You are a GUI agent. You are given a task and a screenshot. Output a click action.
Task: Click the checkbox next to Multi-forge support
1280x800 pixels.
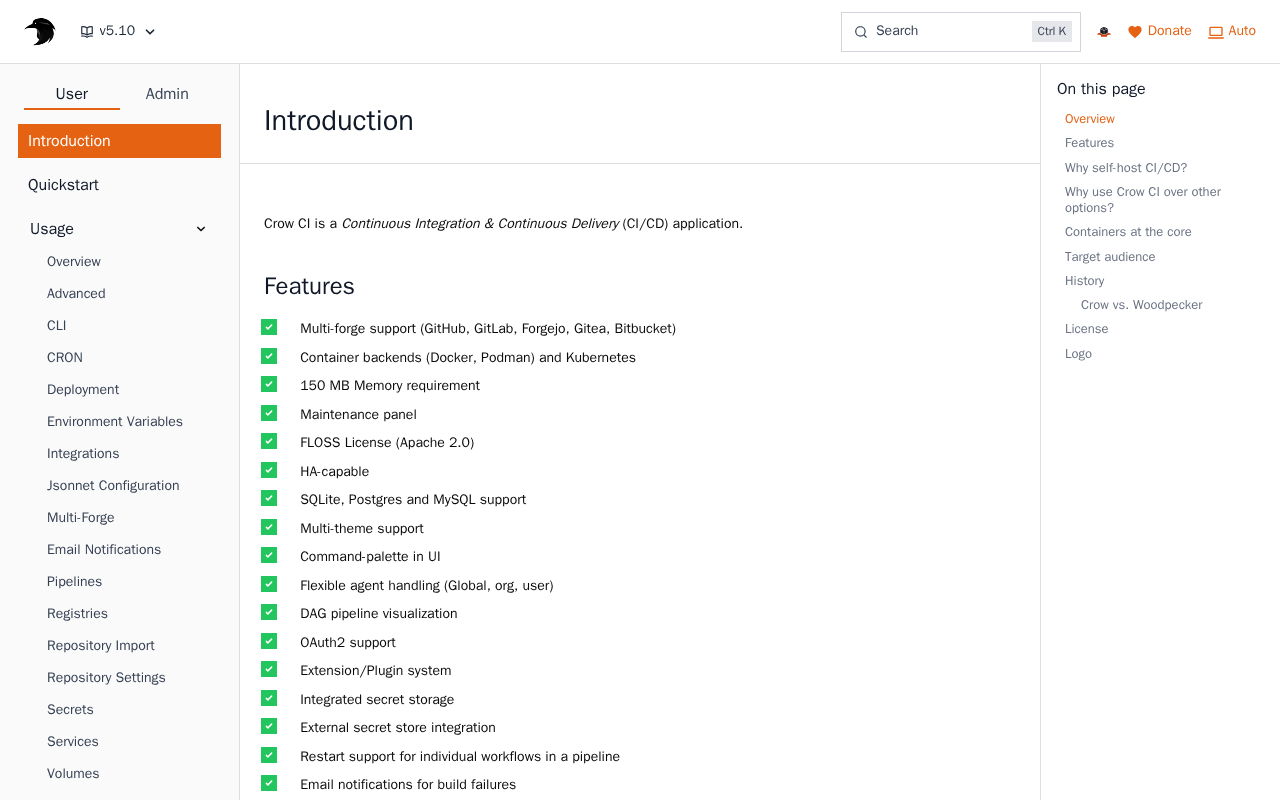click(269, 327)
